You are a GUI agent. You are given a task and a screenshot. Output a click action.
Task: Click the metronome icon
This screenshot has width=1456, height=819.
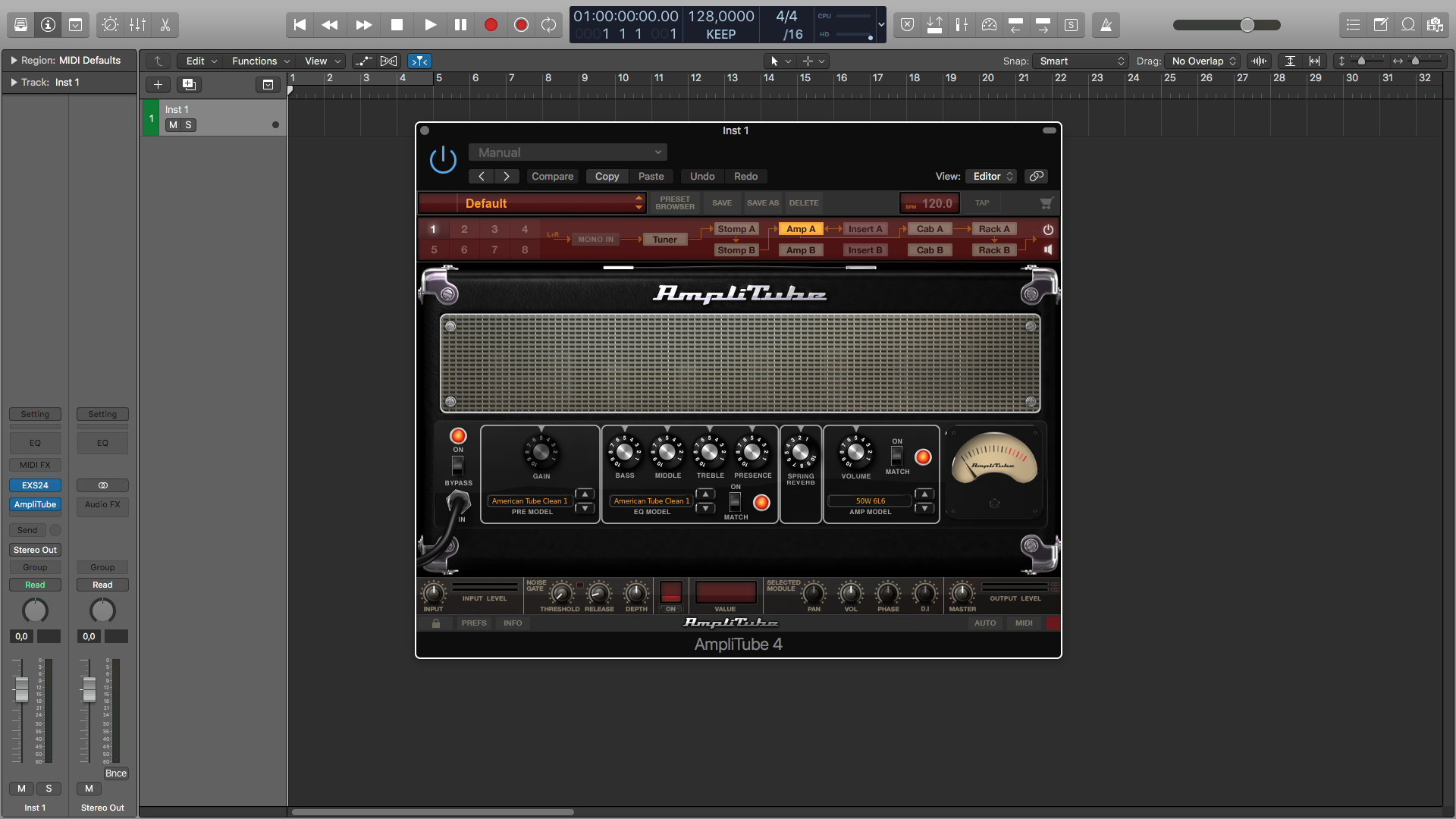(x=1106, y=25)
